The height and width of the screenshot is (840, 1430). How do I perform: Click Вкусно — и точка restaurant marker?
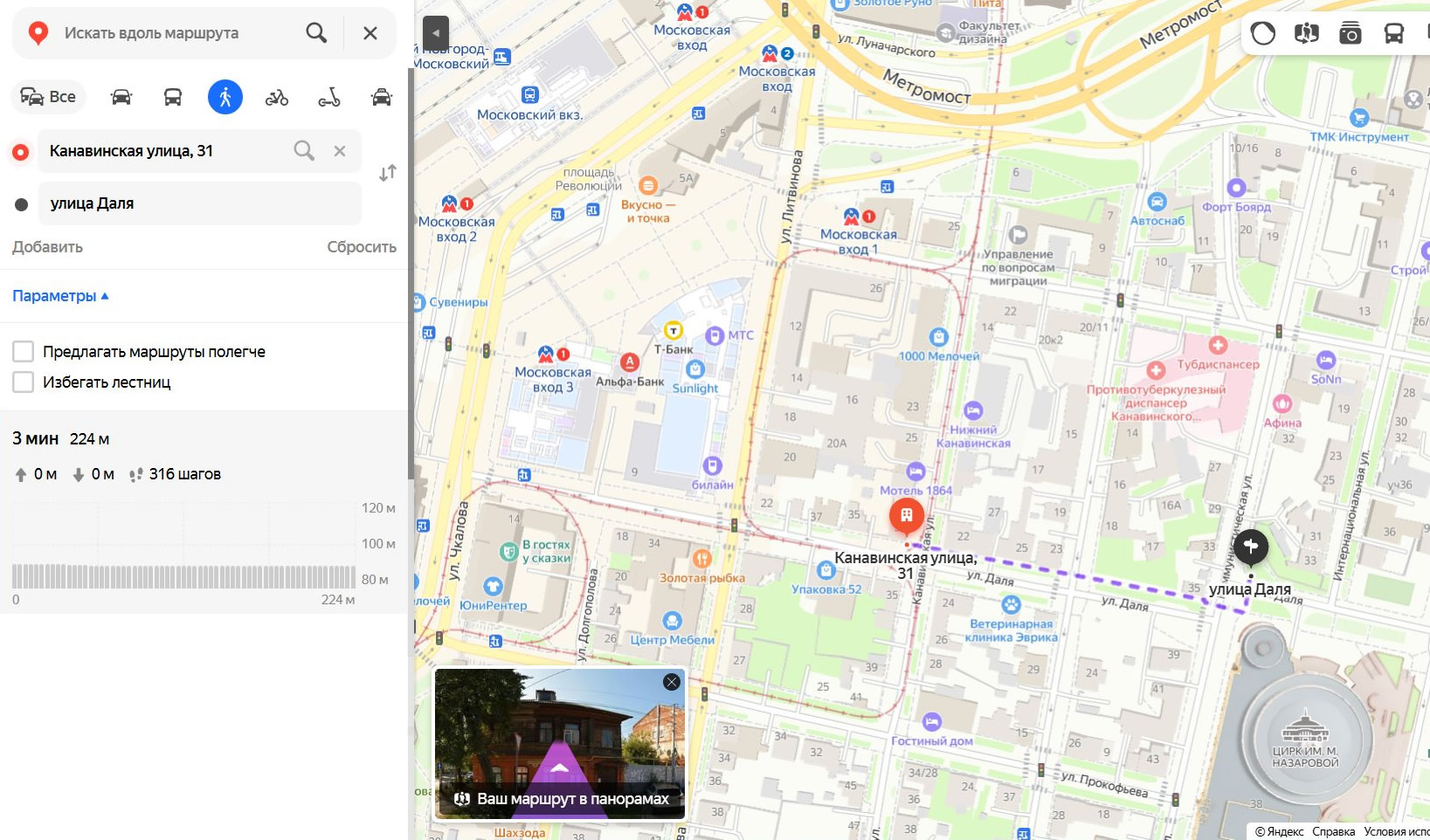(x=648, y=185)
